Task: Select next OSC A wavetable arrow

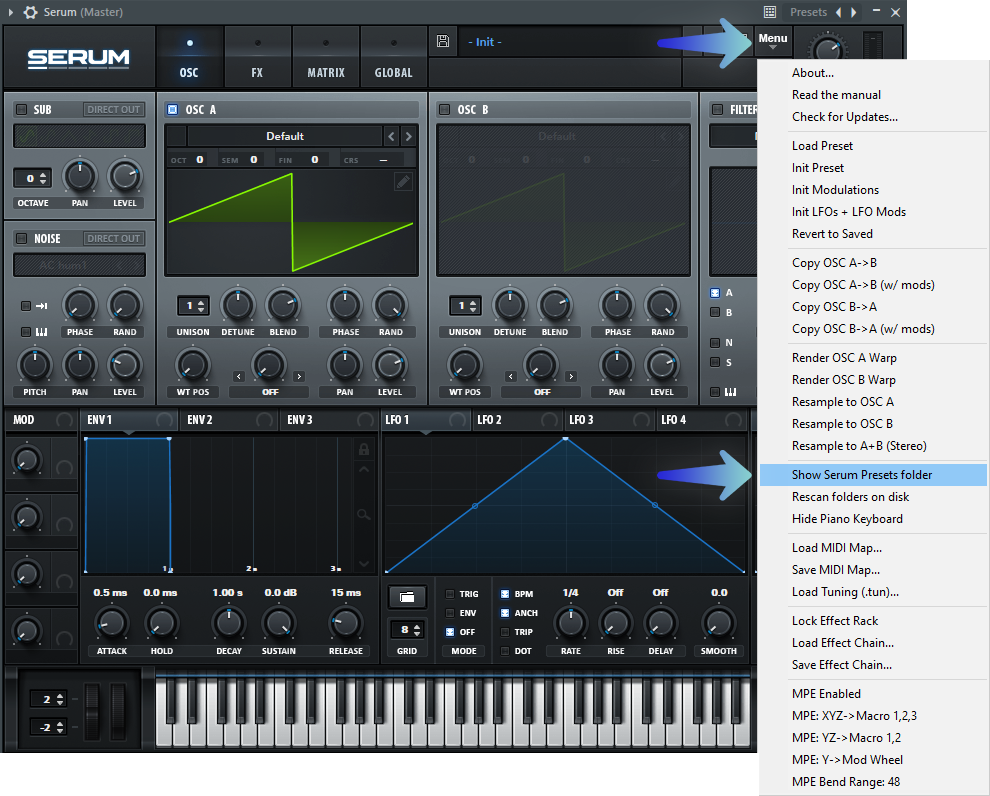Action: 409,136
